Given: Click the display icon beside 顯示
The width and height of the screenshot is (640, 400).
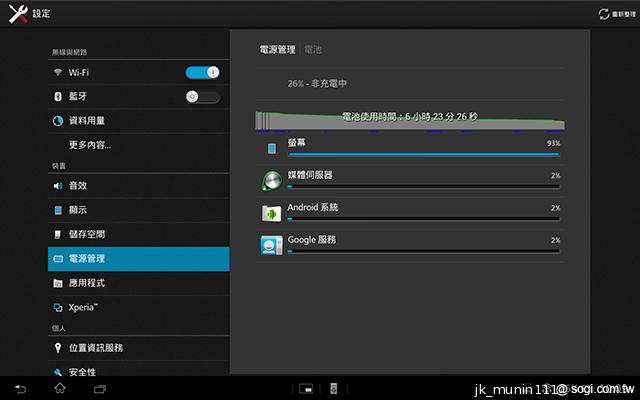Looking at the screenshot, I should coord(58,210).
